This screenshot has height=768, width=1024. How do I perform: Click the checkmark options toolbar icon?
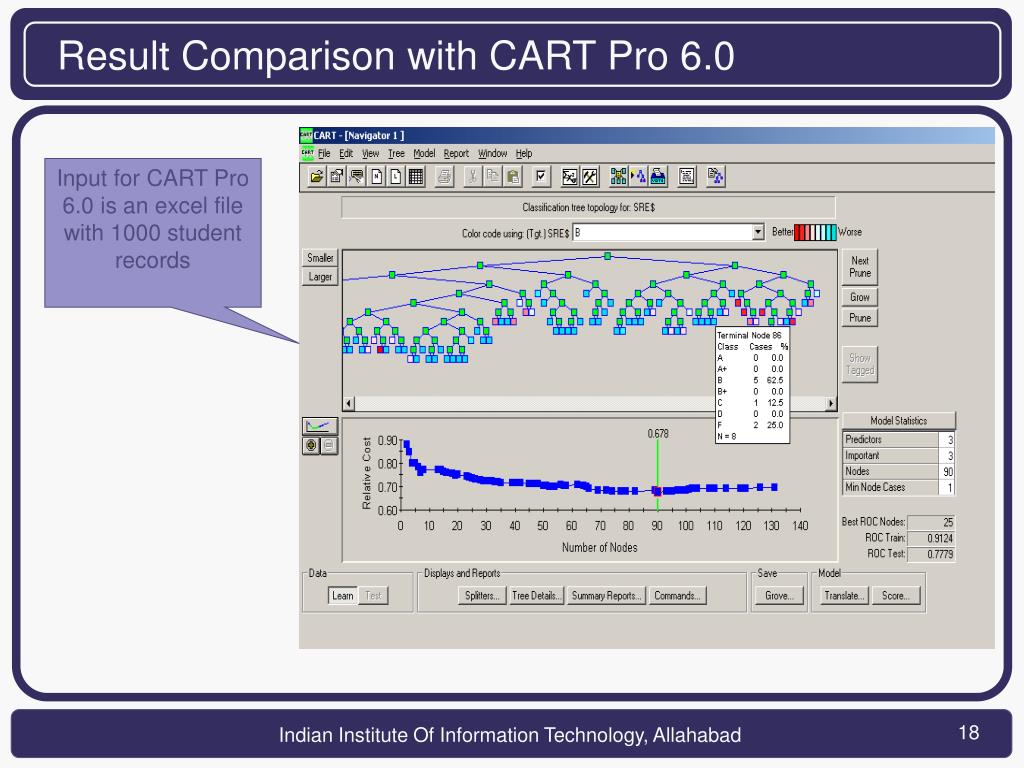(541, 176)
